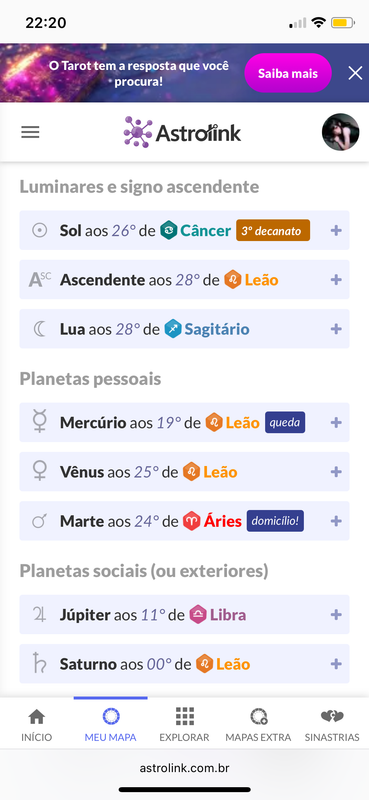Viewport: 369px width, 800px height.
Task: Tap the Áries sign icon
Action: tap(191, 521)
